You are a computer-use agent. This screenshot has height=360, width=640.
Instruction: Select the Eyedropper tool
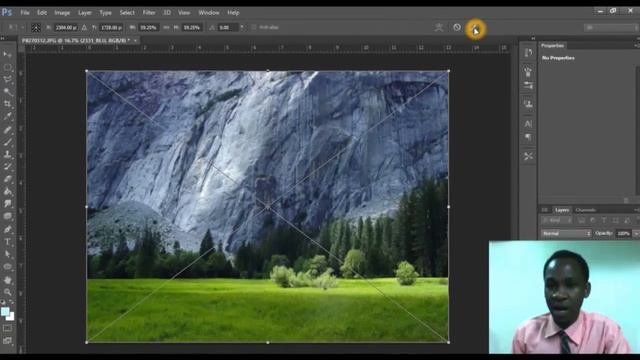point(7,117)
